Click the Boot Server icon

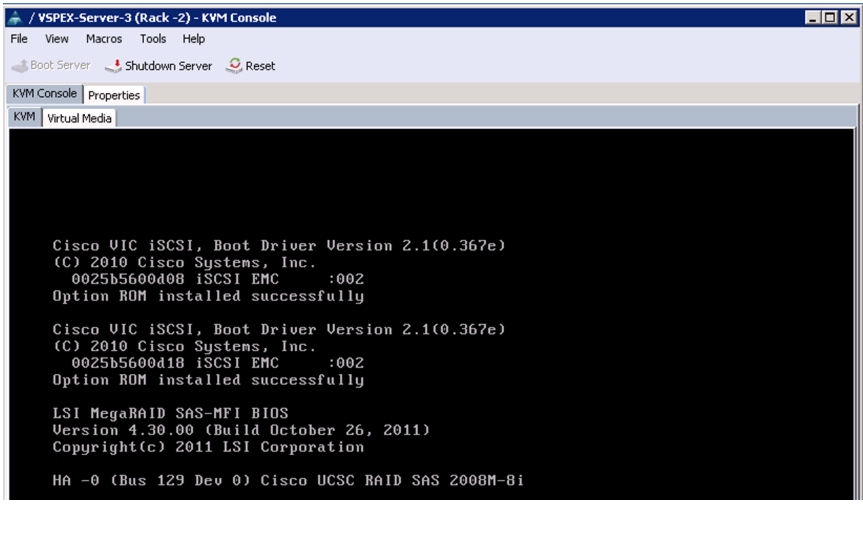tap(20, 66)
